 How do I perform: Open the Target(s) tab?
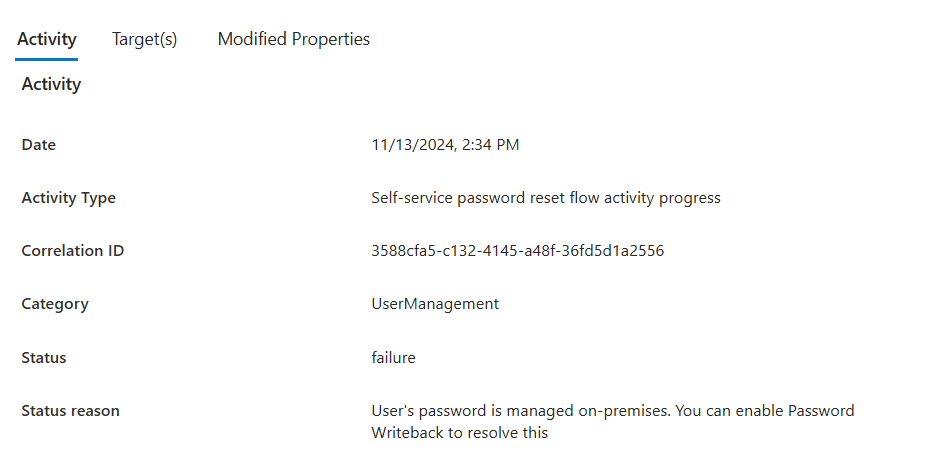click(x=144, y=39)
